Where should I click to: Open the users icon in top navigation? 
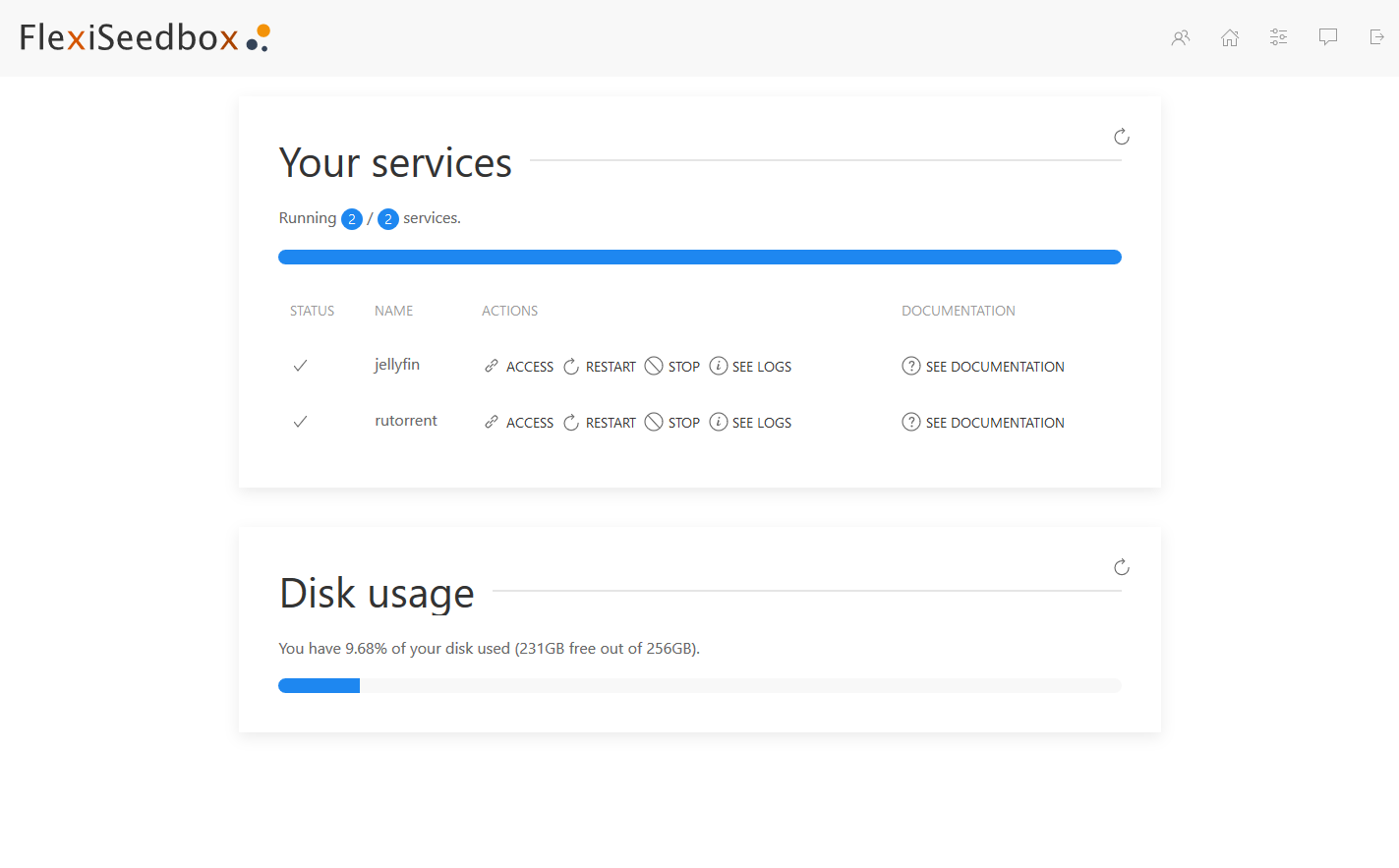tap(1181, 37)
